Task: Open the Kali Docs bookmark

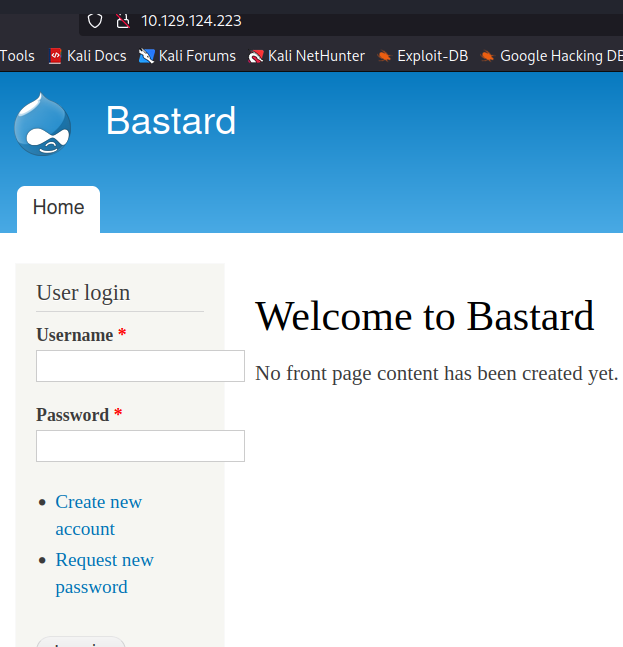Action: 87,56
